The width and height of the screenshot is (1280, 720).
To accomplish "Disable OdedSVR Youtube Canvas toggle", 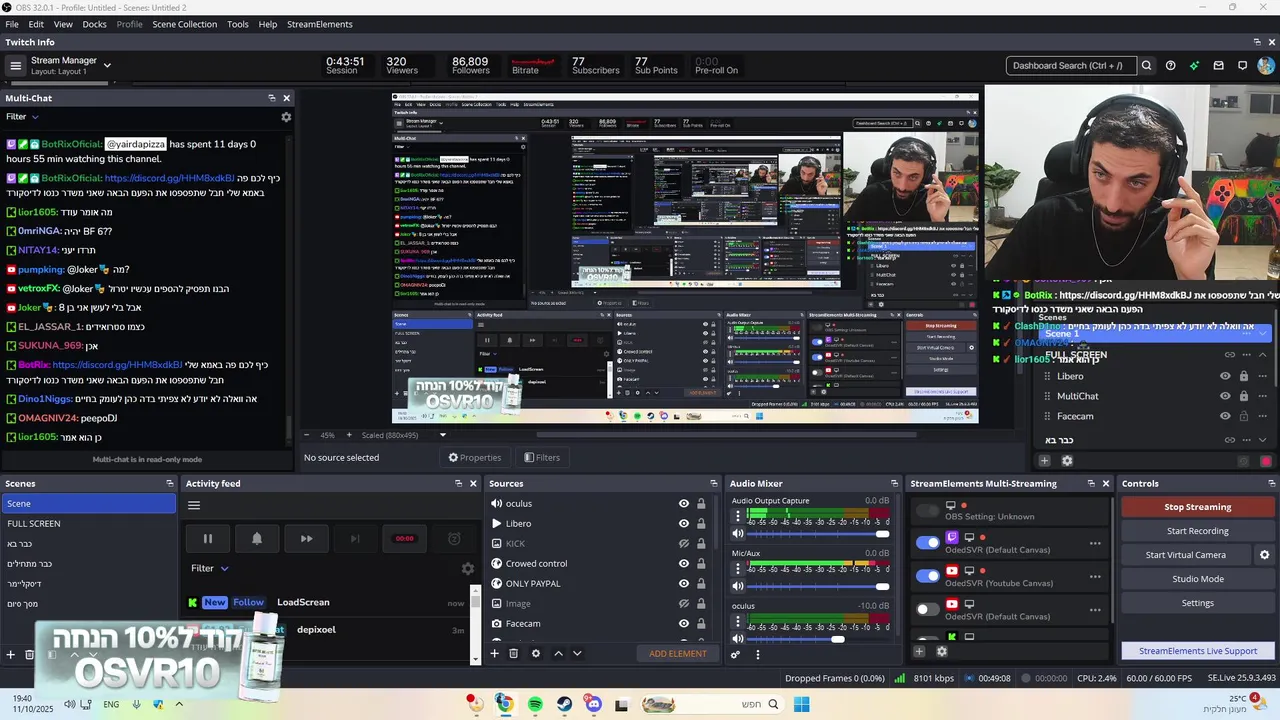I will 928,576.
